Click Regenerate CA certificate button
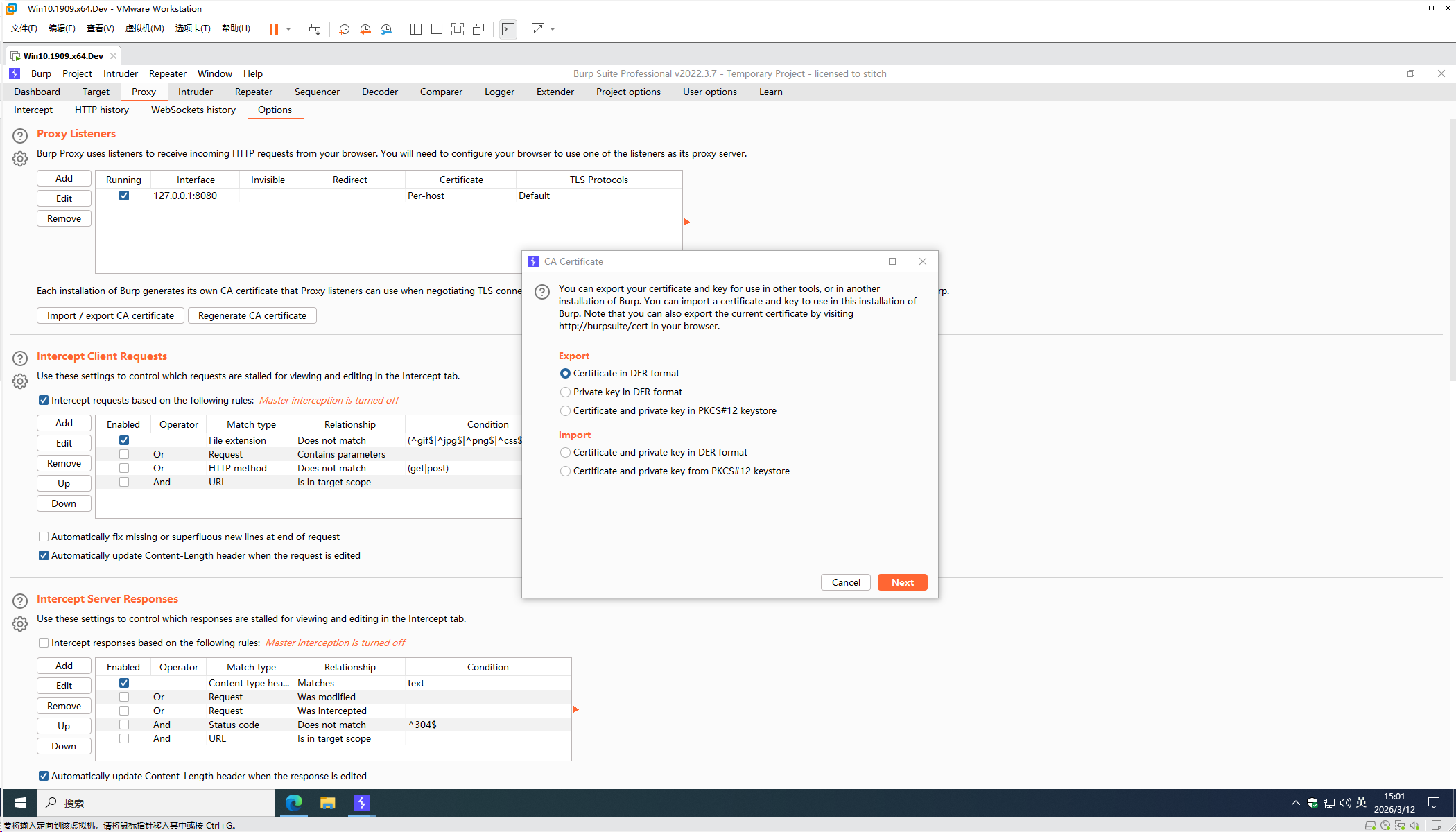This screenshot has height=832, width=1456. pos(252,315)
